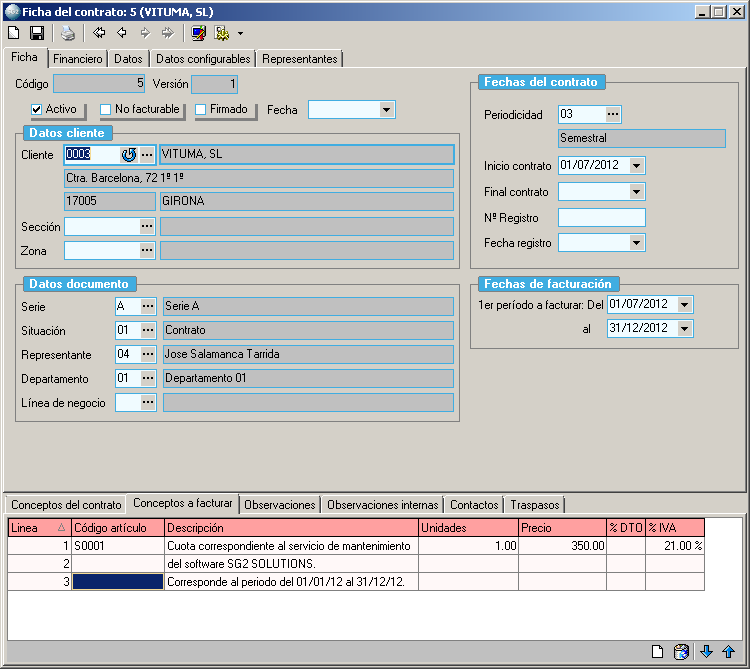Screen dimensions: 750x669
Task: Click the Periodicidad code field 03
Action: tap(582, 114)
